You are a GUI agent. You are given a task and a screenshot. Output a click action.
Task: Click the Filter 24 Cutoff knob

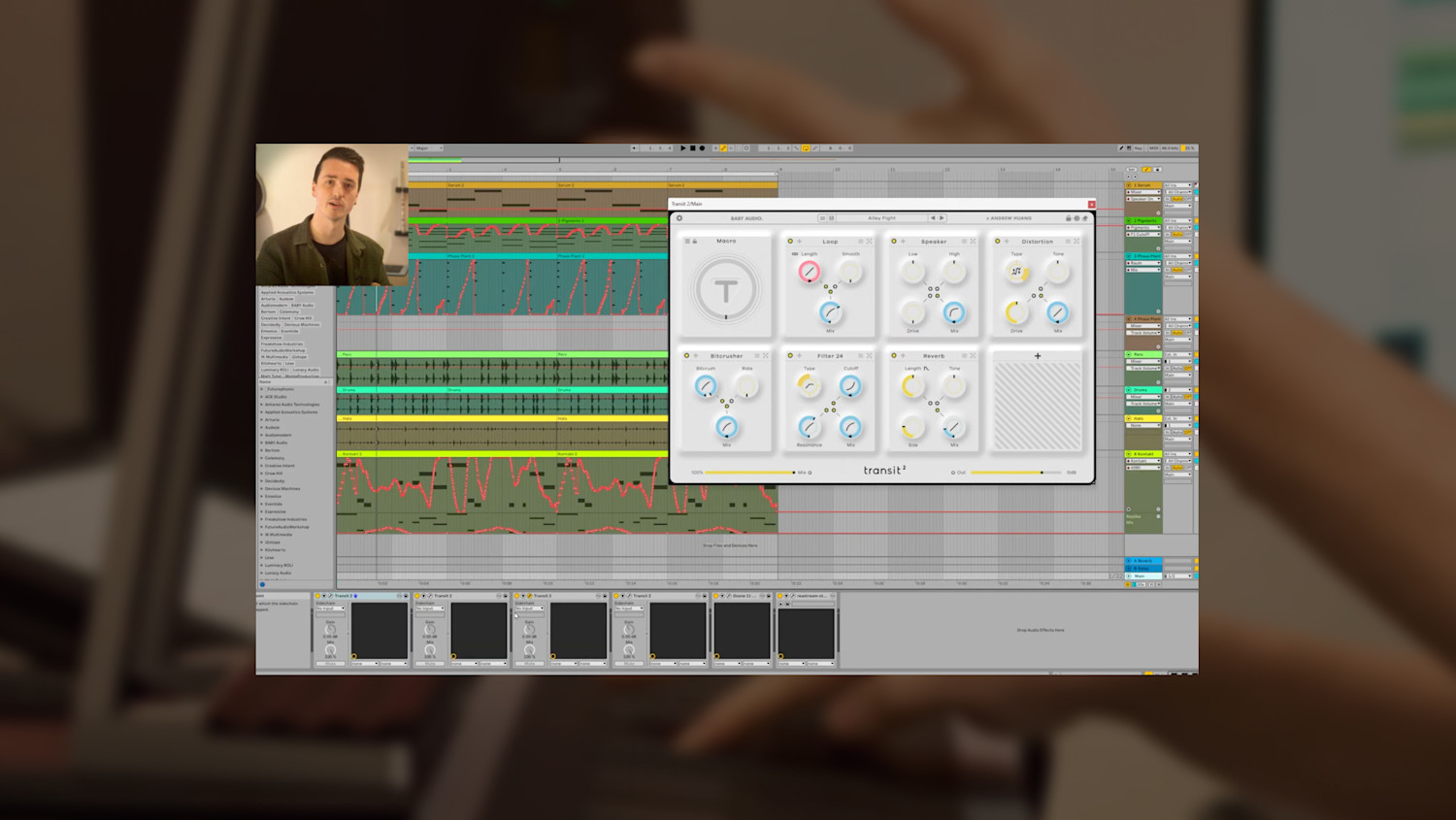pyautogui.click(x=850, y=386)
